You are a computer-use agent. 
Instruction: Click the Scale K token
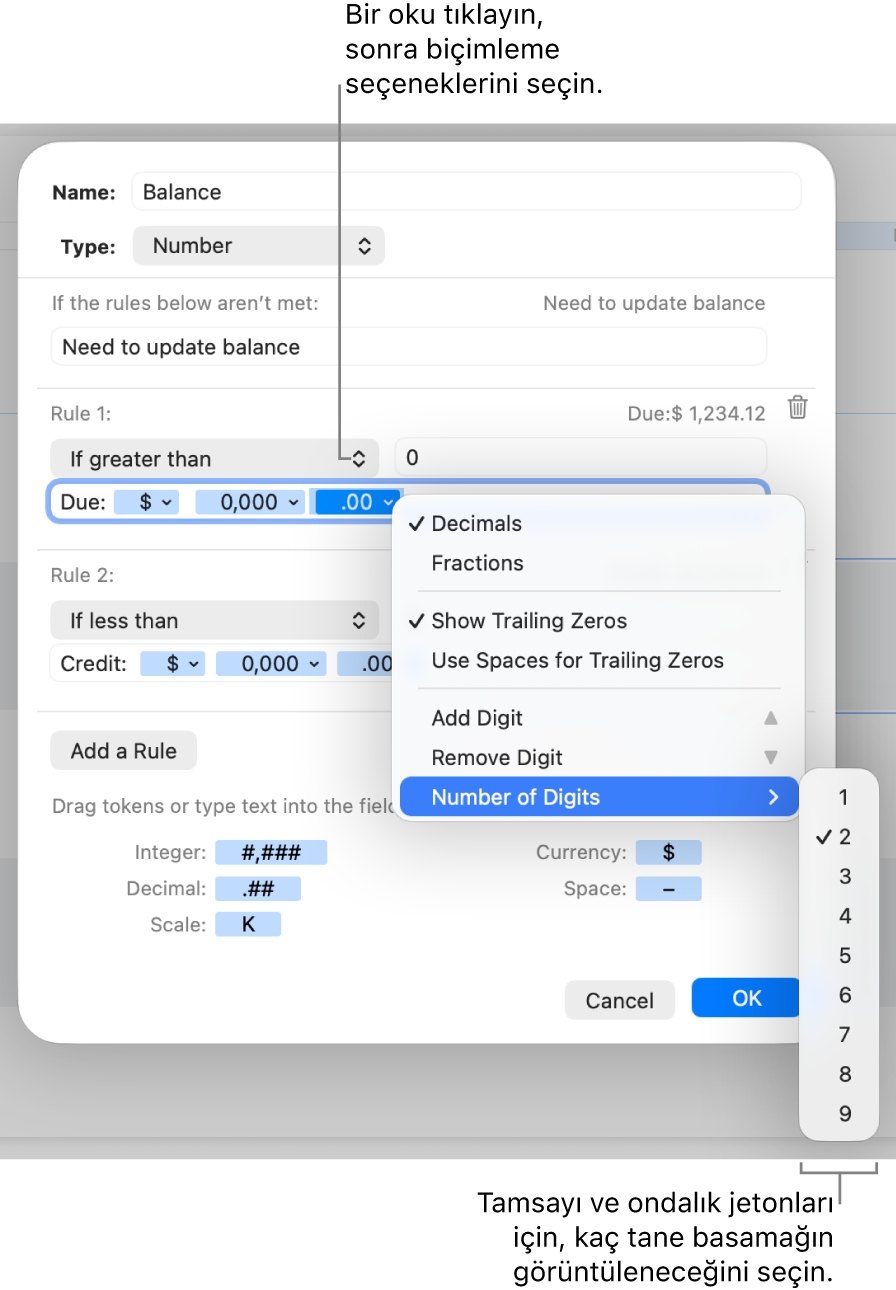point(248,925)
